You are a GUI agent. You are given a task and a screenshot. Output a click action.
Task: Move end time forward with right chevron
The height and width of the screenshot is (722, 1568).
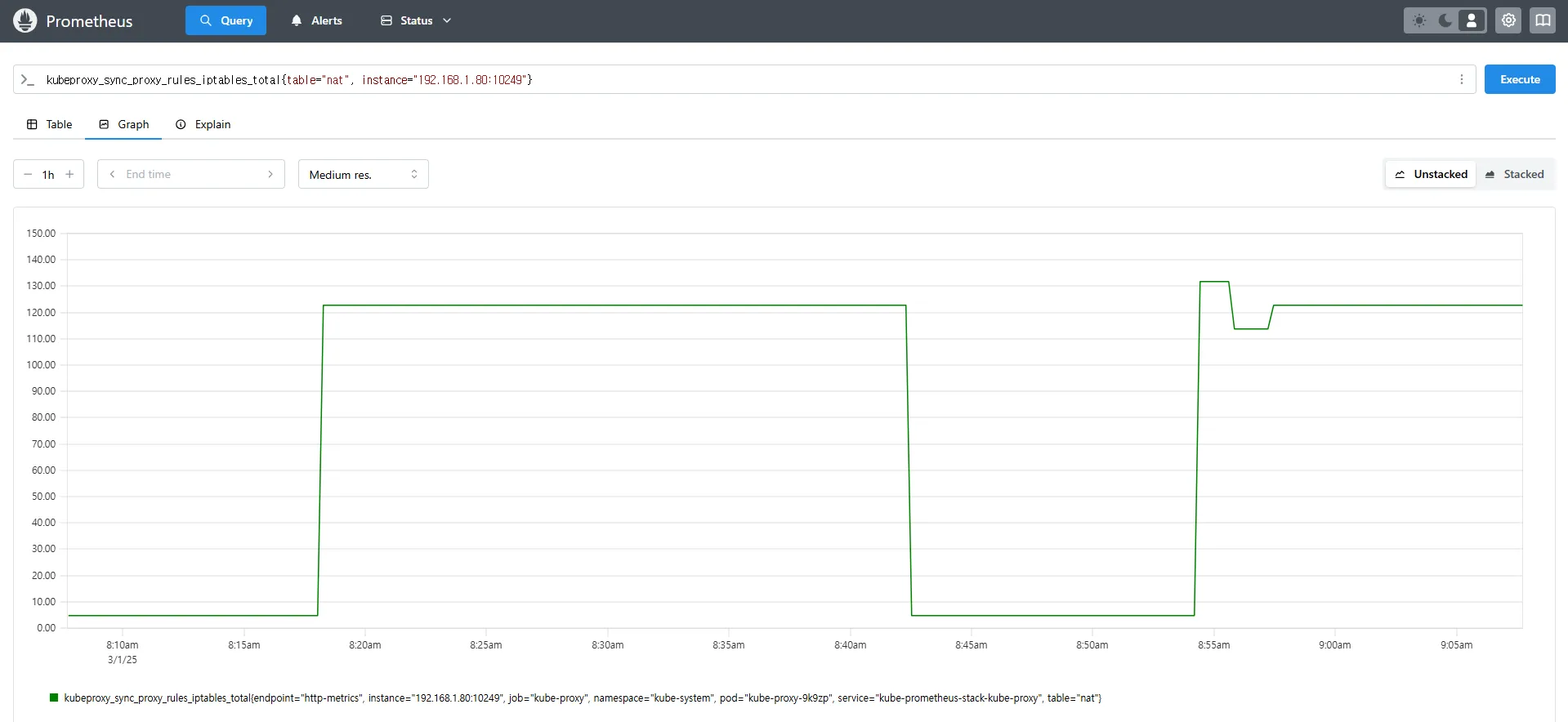point(270,174)
